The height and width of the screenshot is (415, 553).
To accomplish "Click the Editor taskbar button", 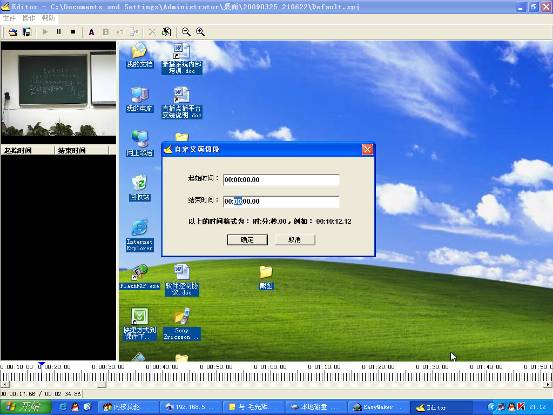I will pos(441,407).
